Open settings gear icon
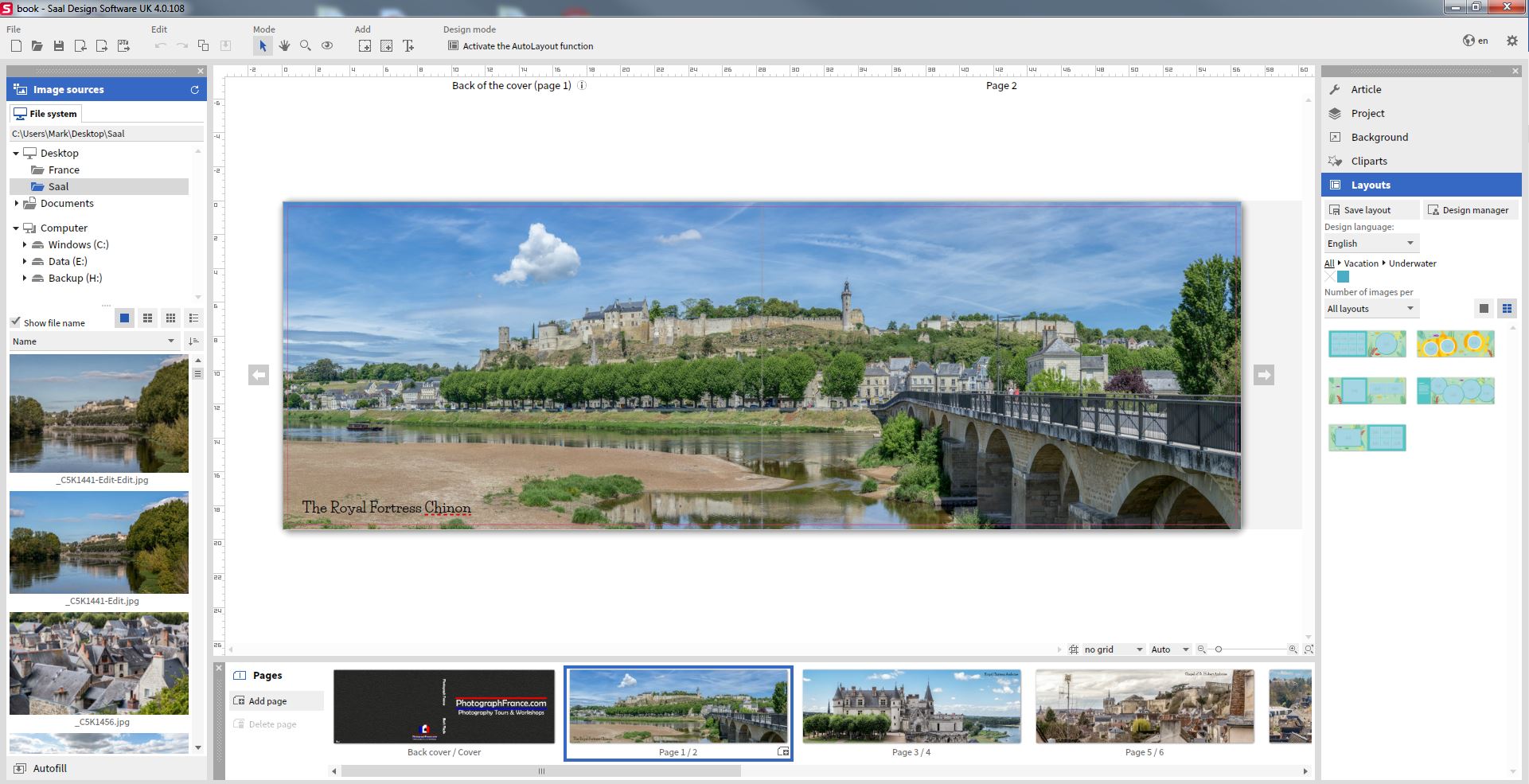The width and height of the screenshot is (1529, 784). 1512,41
